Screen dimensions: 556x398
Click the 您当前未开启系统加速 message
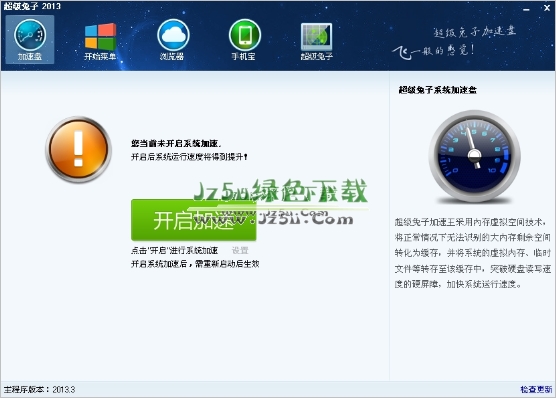tap(176, 143)
